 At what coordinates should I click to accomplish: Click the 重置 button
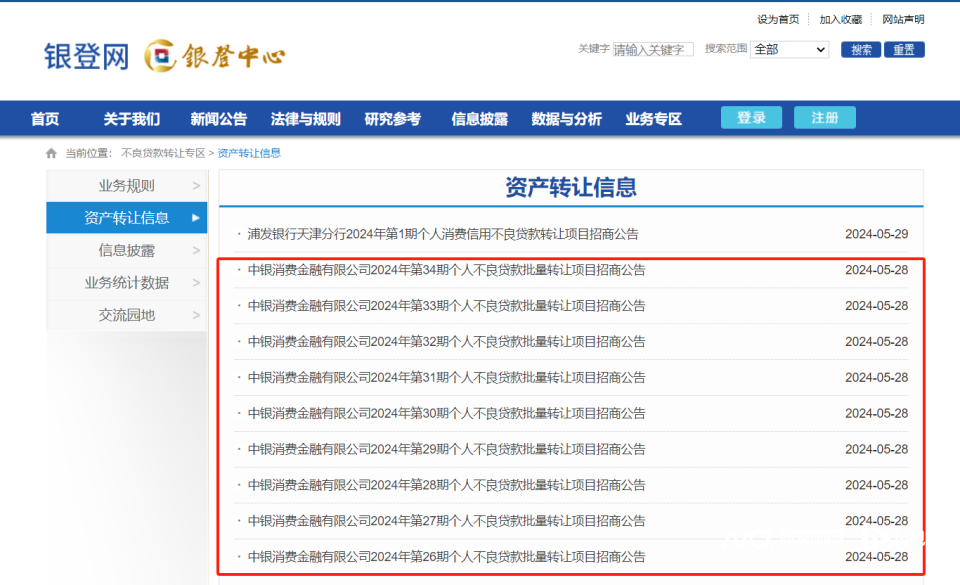904,50
